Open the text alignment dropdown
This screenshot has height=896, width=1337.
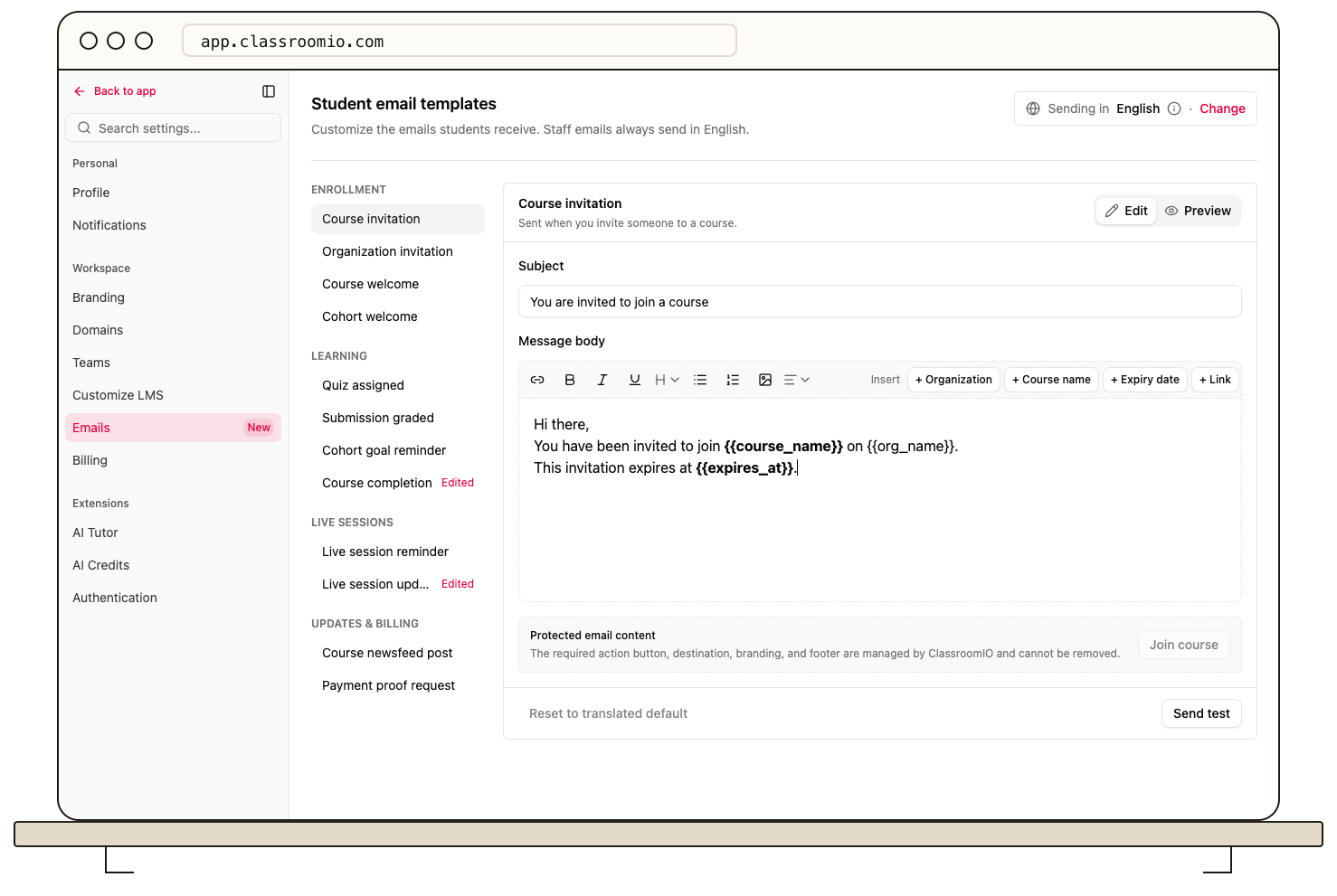[797, 380]
